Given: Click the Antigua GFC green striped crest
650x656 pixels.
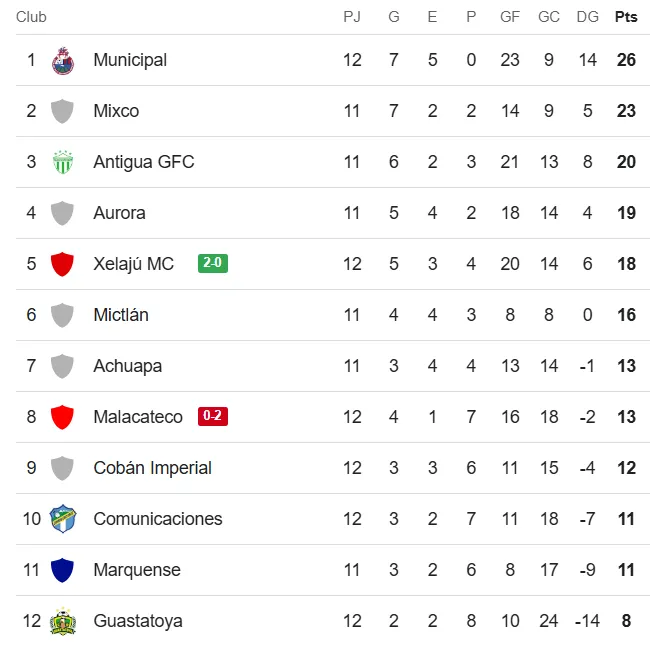Looking at the screenshot, I should (63, 162).
